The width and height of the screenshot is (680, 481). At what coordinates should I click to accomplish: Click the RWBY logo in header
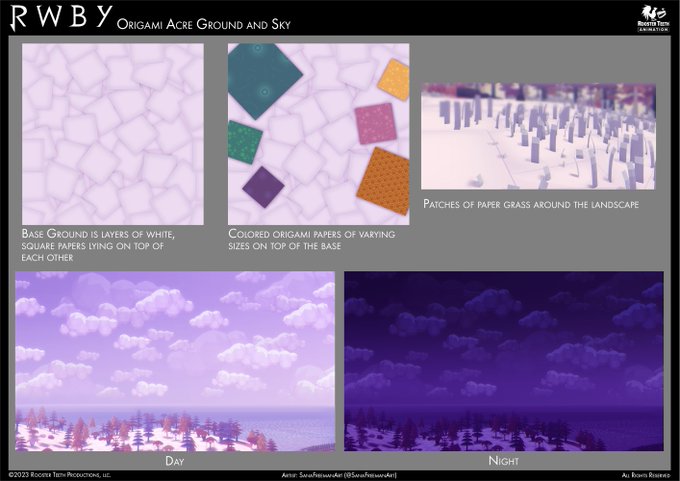tap(61, 17)
